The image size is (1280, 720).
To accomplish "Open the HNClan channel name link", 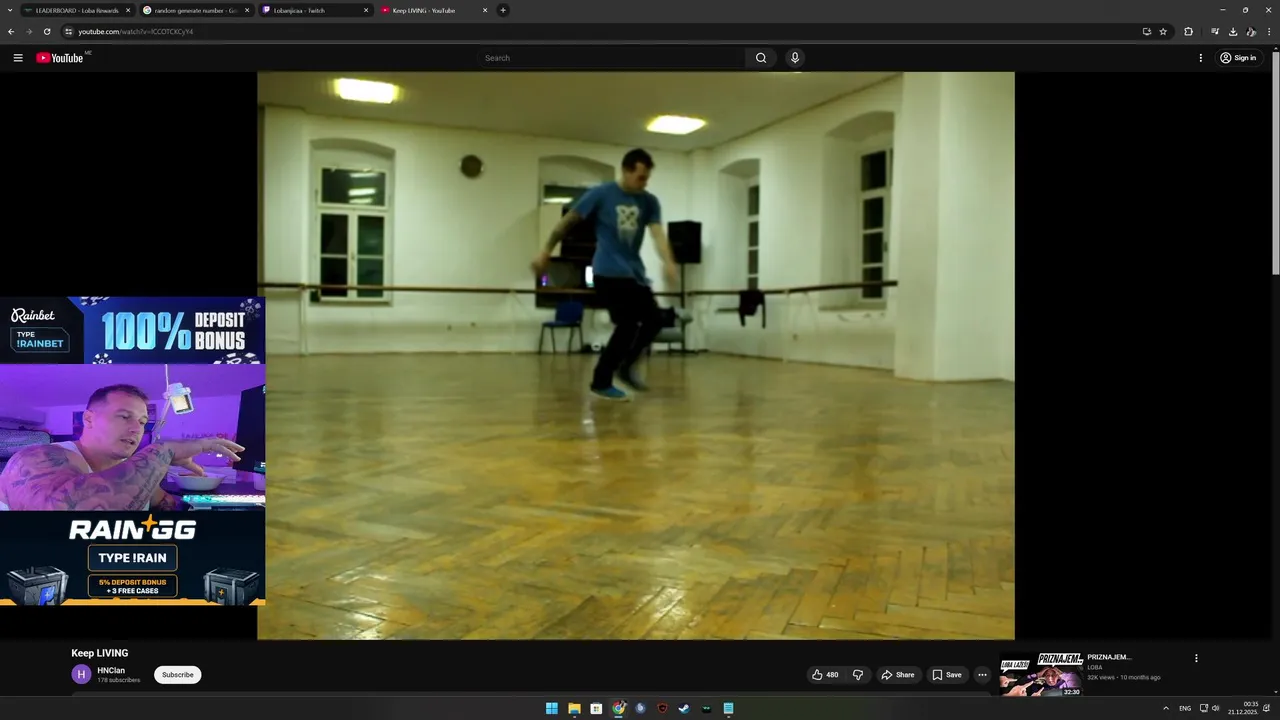I will click(111, 670).
